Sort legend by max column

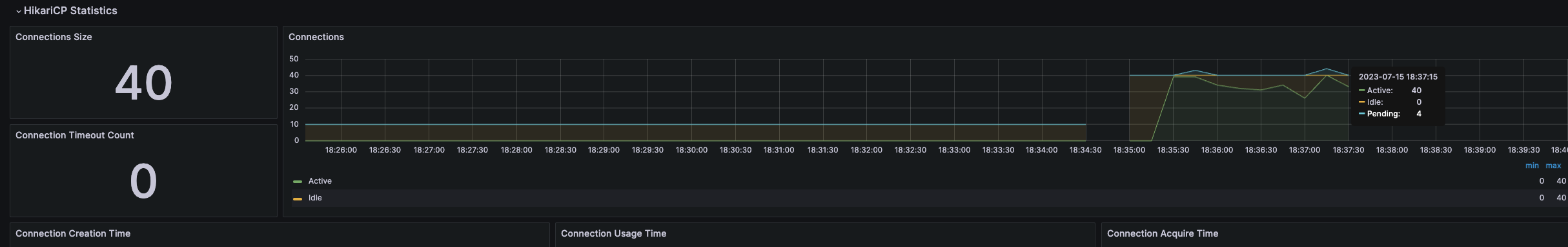pos(1553,166)
